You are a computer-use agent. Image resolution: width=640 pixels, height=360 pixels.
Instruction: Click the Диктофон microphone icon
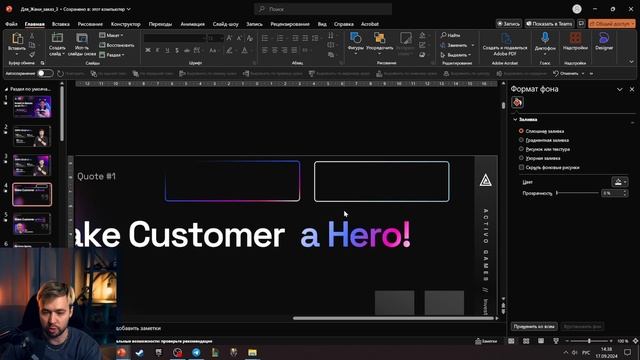pos(545,38)
